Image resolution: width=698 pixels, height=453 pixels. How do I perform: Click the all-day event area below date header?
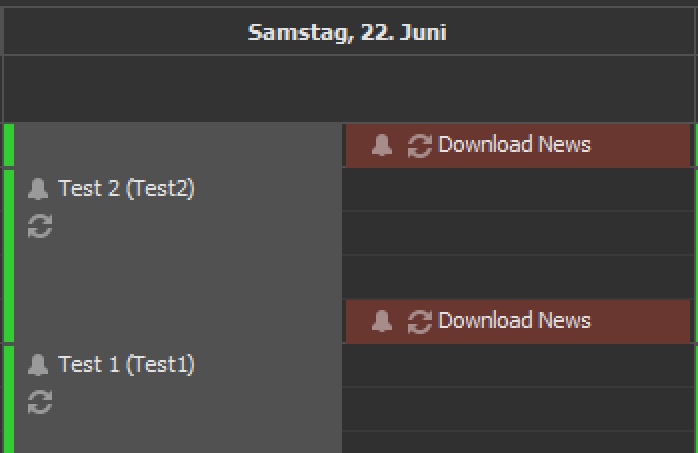[x=349, y=89]
